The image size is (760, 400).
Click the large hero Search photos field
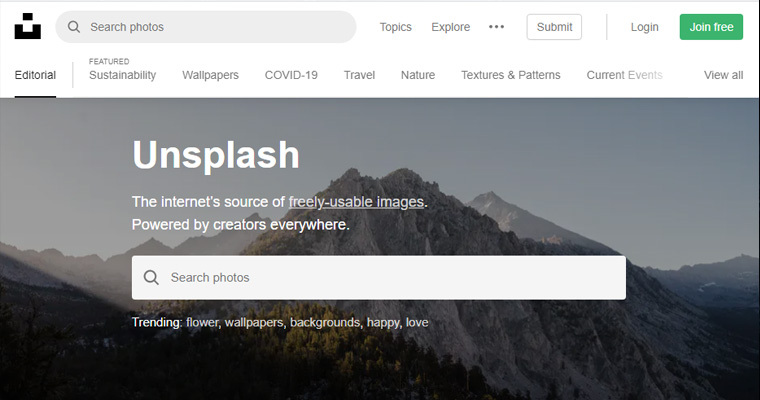point(379,277)
